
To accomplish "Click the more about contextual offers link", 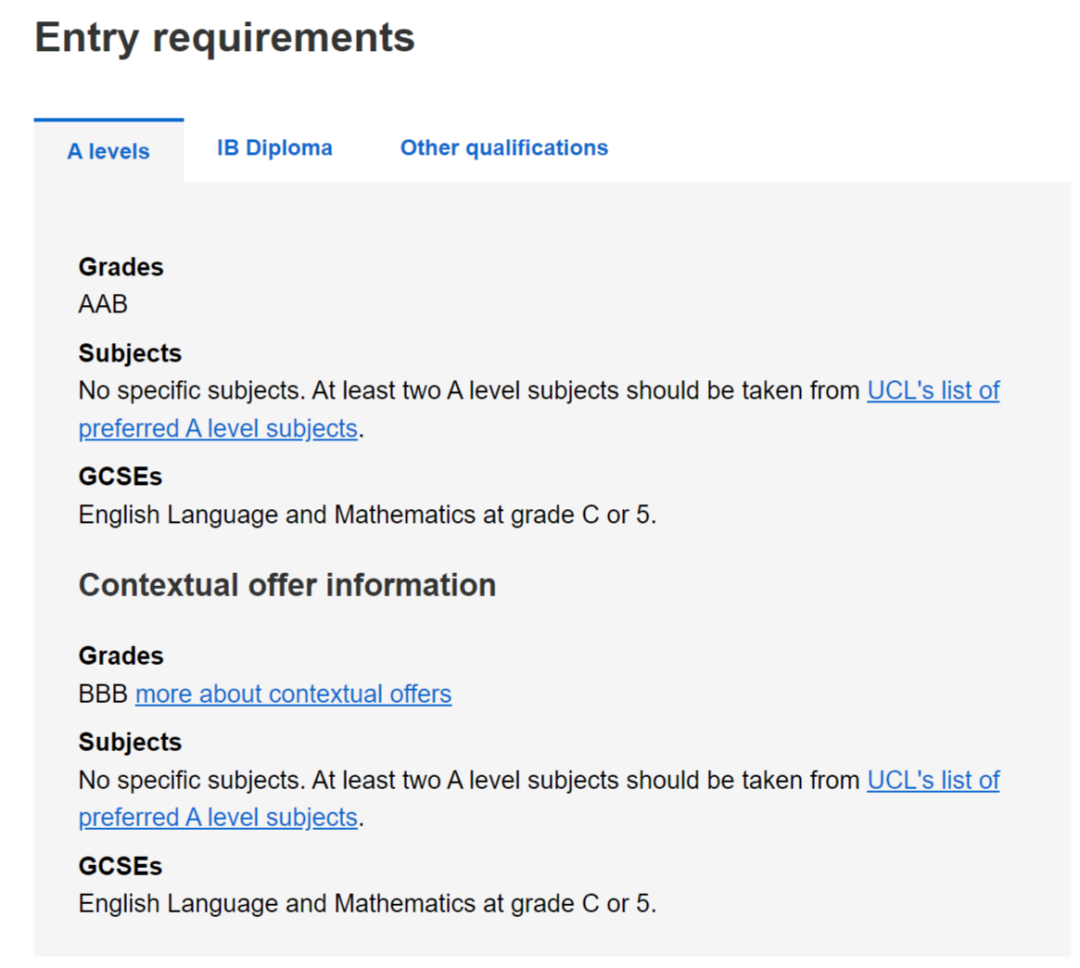I will point(293,694).
